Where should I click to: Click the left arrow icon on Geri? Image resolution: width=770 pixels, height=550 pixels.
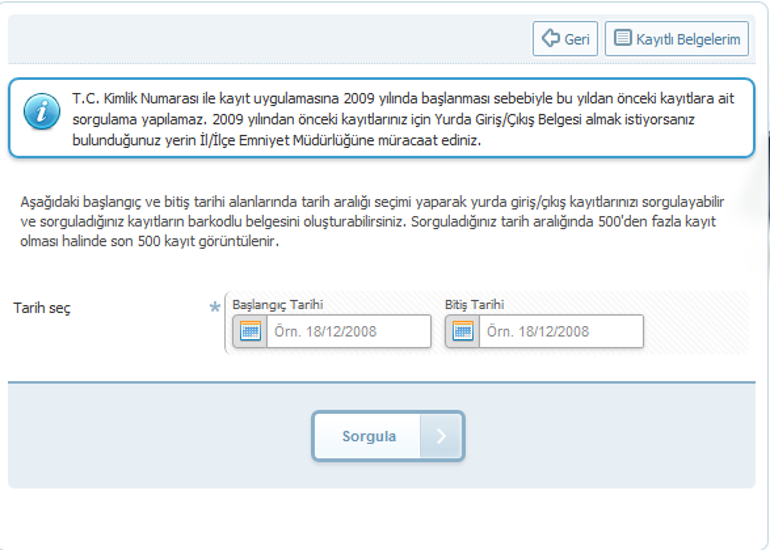point(550,39)
